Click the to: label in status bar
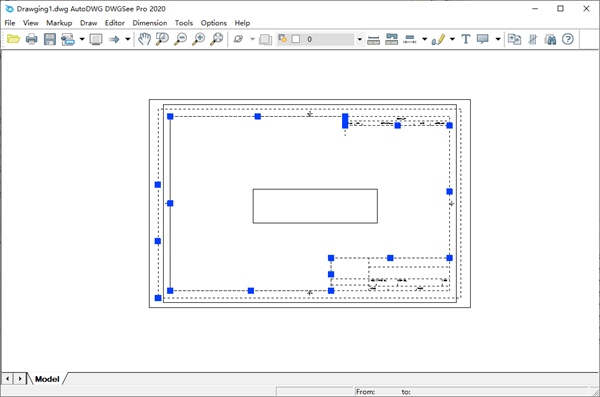This screenshot has height=397, width=600. [406, 392]
